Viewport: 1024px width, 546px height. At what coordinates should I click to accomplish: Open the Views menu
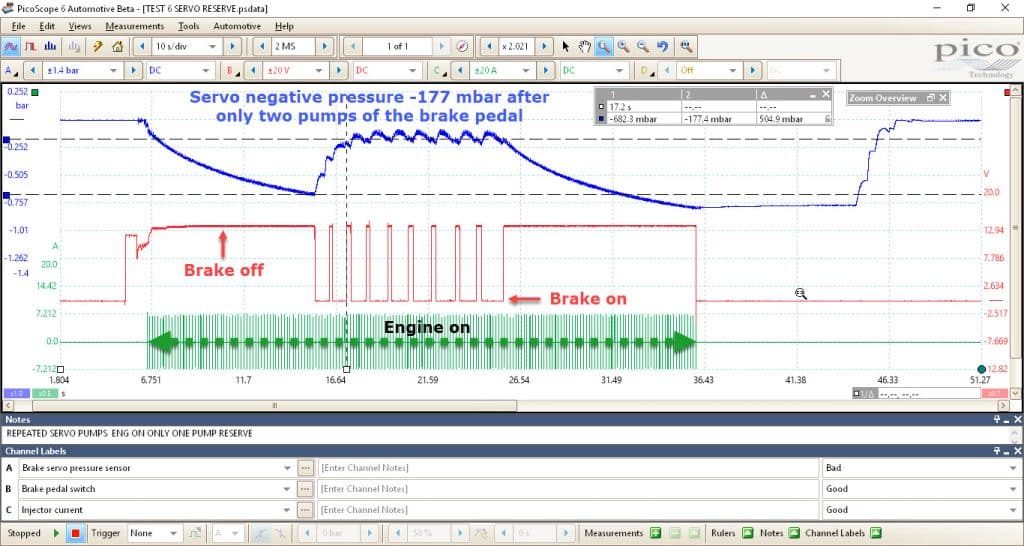click(80, 26)
